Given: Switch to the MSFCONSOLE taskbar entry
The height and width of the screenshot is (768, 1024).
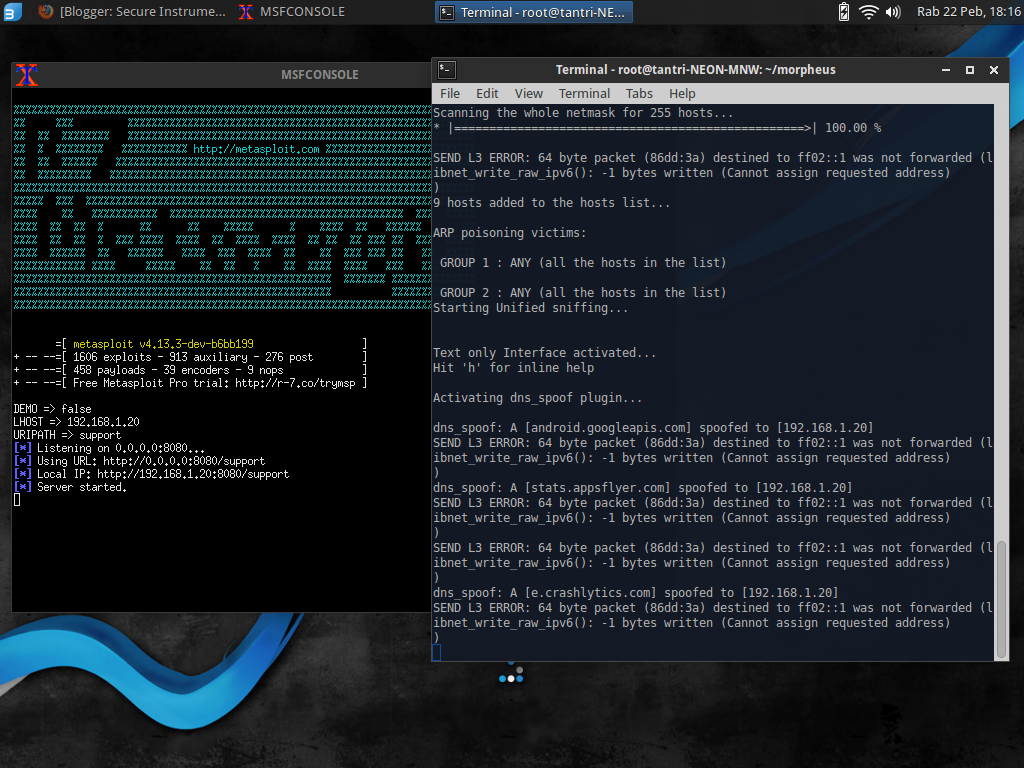Looking at the screenshot, I should [292, 12].
